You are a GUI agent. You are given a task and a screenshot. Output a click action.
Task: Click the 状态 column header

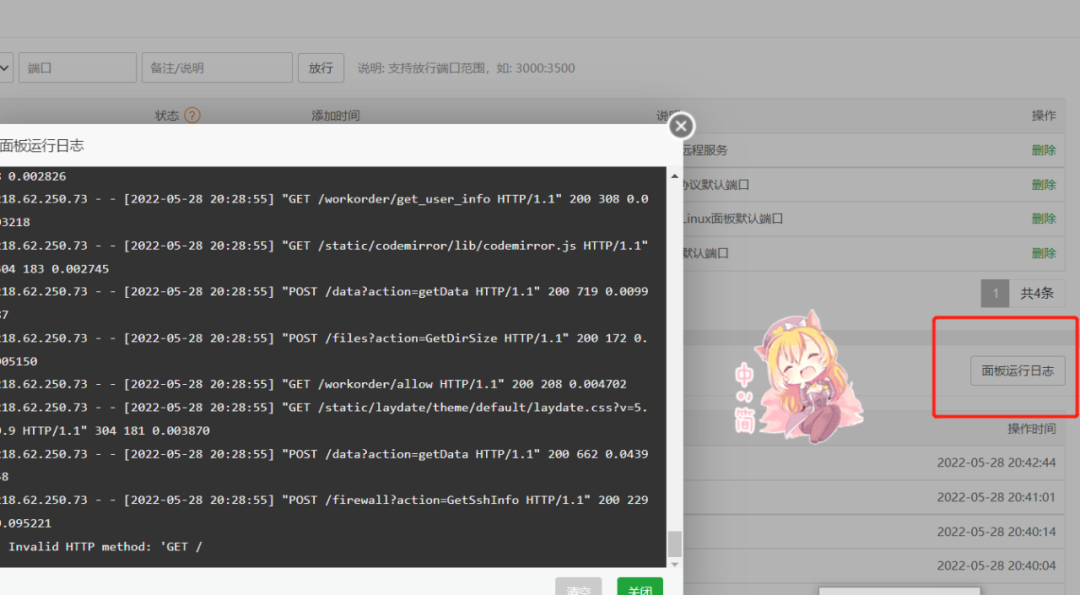(x=167, y=115)
